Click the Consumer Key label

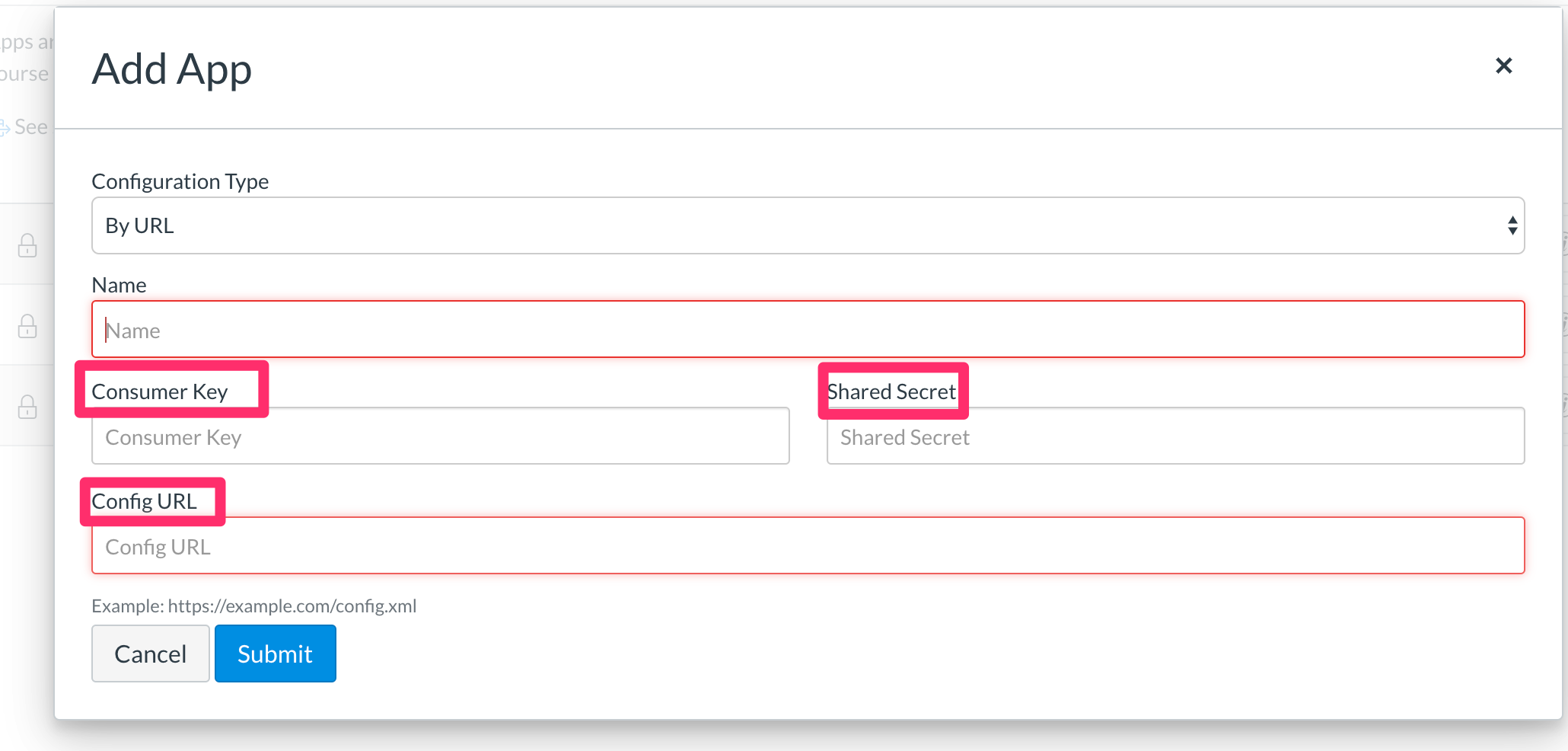[x=159, y=391]
